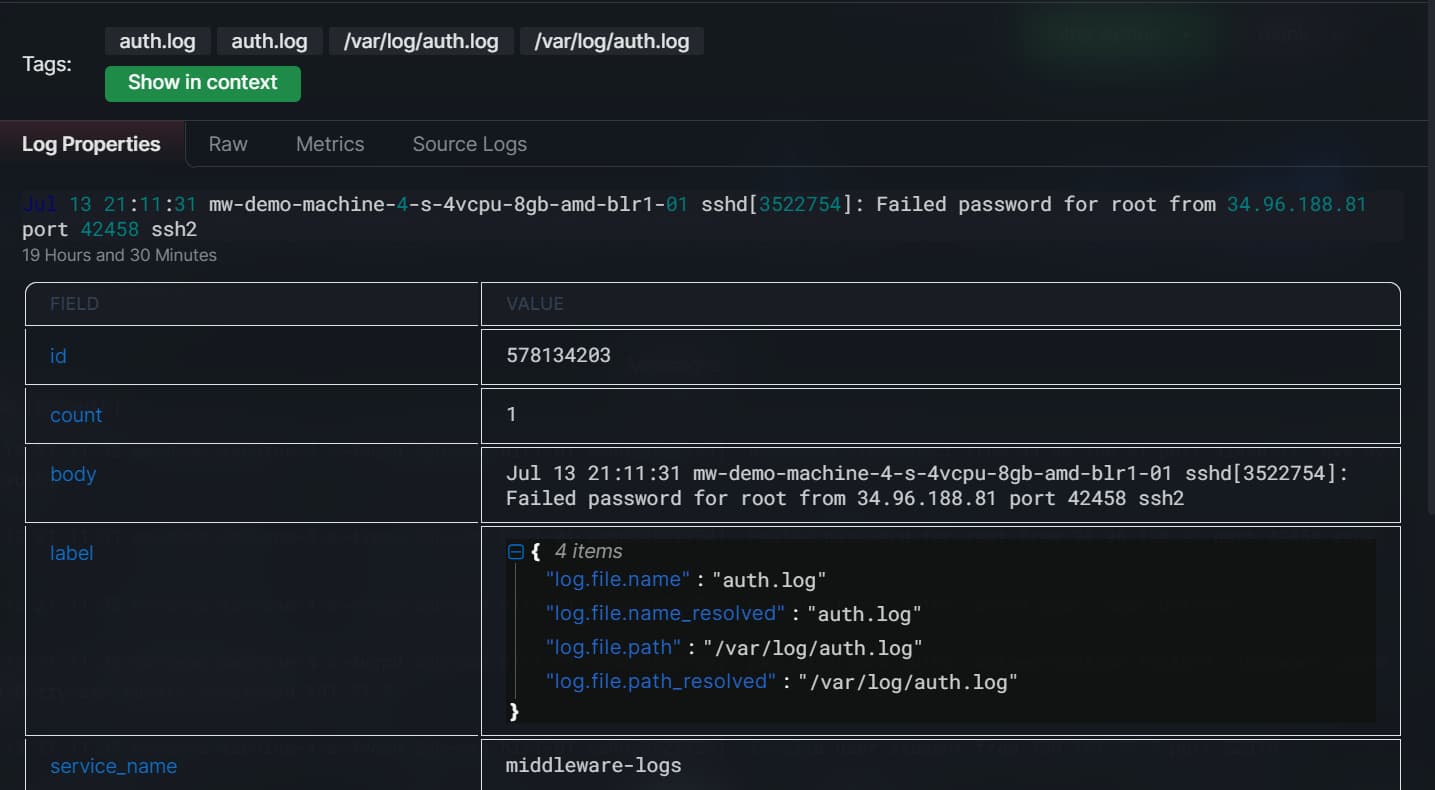Expand the body field details
This screenshot has width=1435, height=790.
(x=73, y=475)
